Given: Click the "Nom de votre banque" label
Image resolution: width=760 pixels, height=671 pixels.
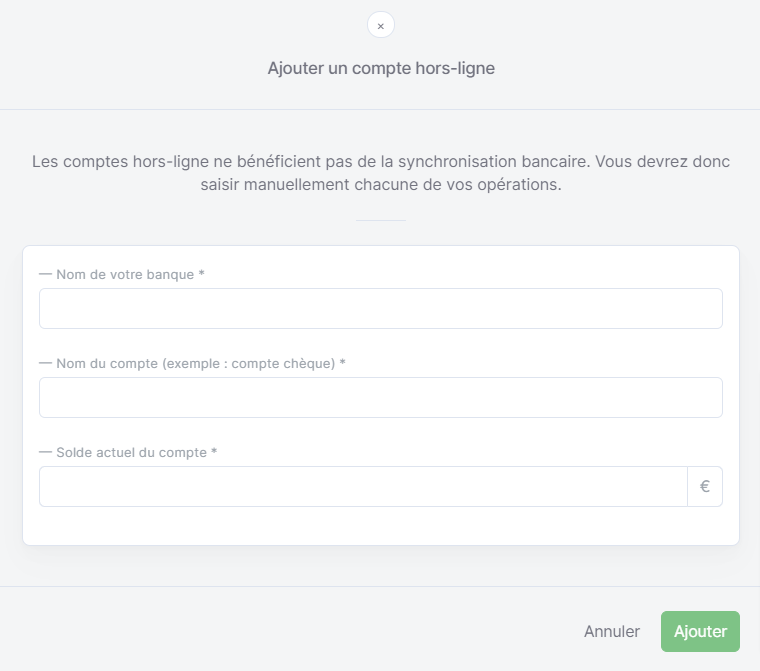Looking at the screenshot, I should (125, 274).
